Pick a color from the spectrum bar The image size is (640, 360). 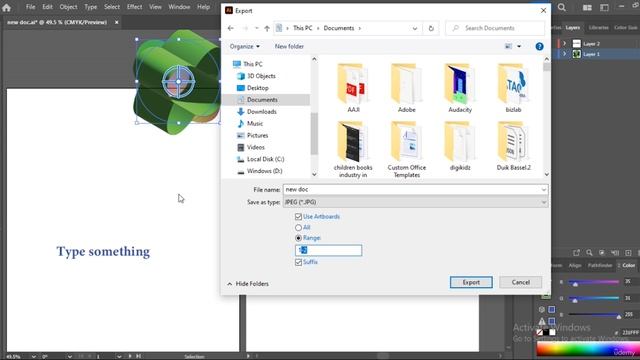click(588, 349)
